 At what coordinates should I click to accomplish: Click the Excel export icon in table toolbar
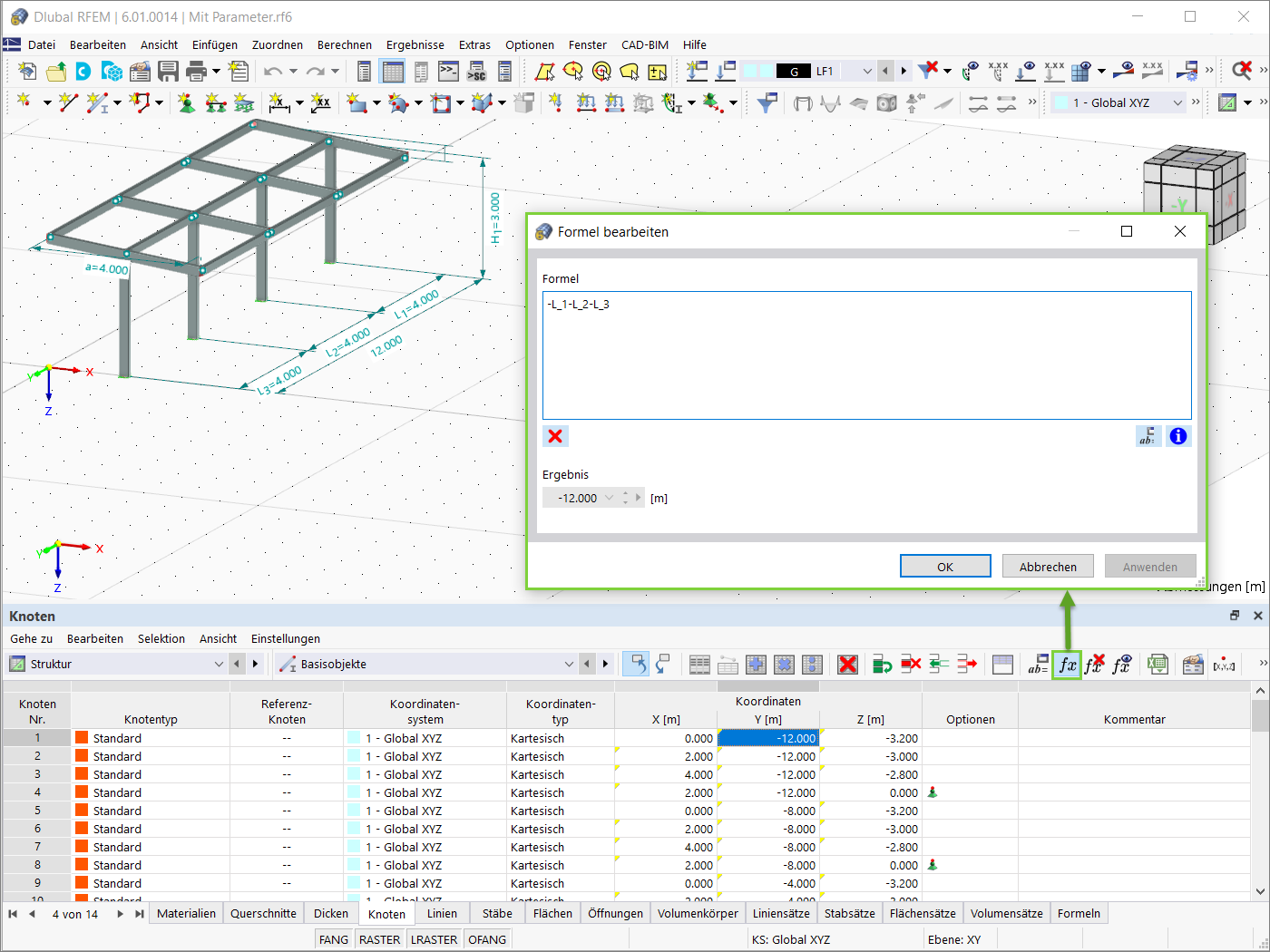[x=1157, y=665]
